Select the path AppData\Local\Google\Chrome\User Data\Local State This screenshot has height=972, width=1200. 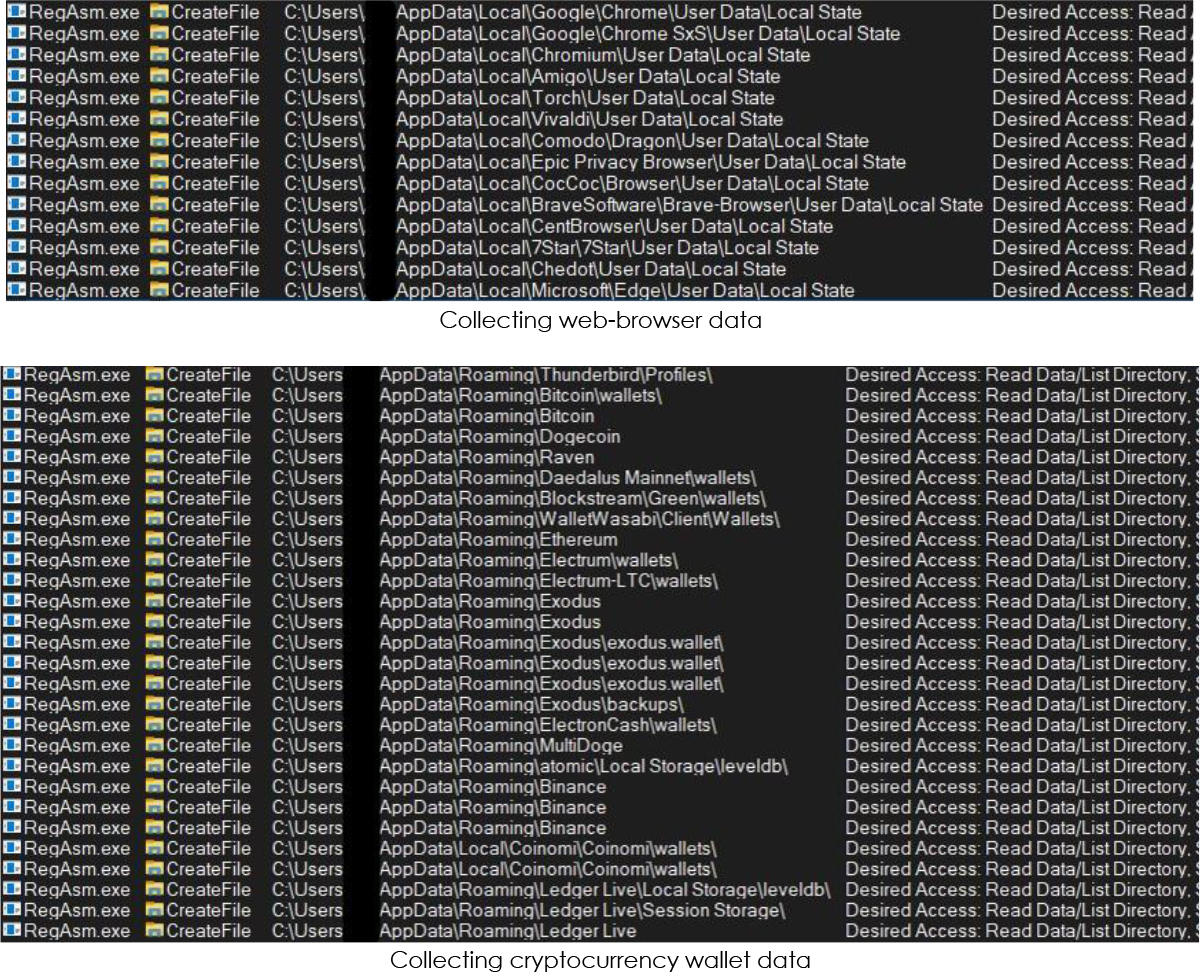[x=628, y=12]
